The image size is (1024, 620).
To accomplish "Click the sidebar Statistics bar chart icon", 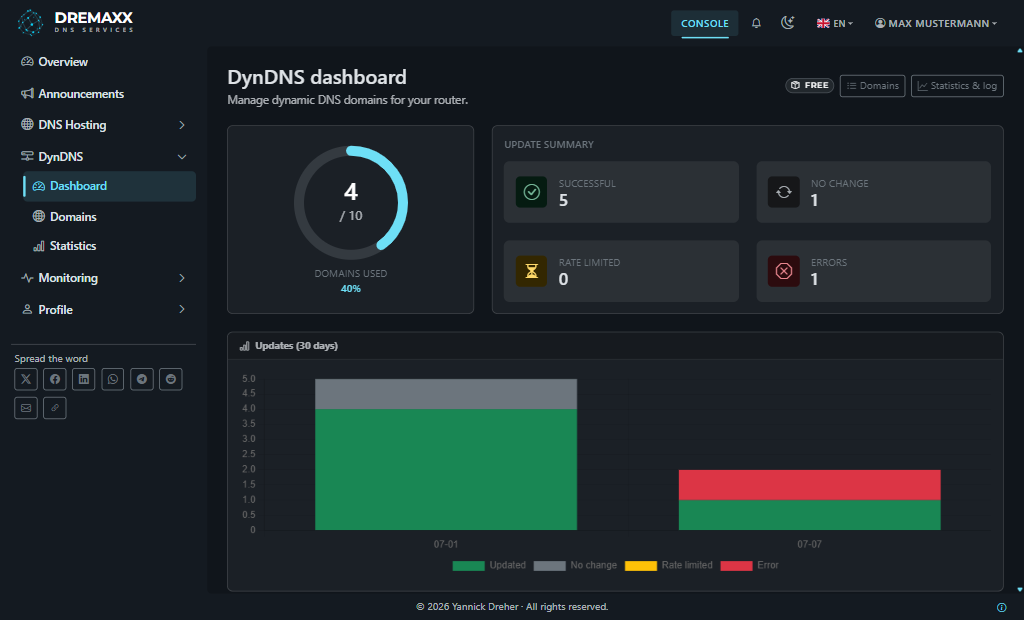I will coord(39,246).
